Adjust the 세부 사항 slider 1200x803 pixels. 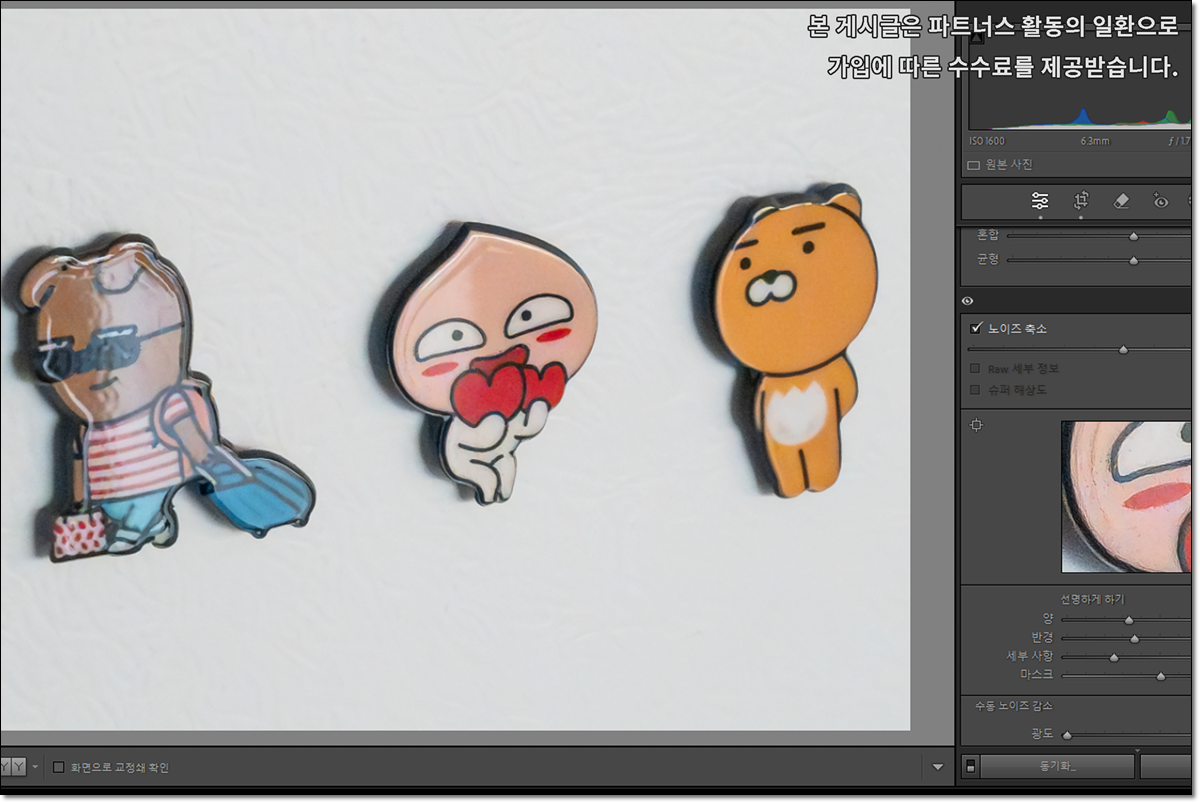tap(1114, 657)
